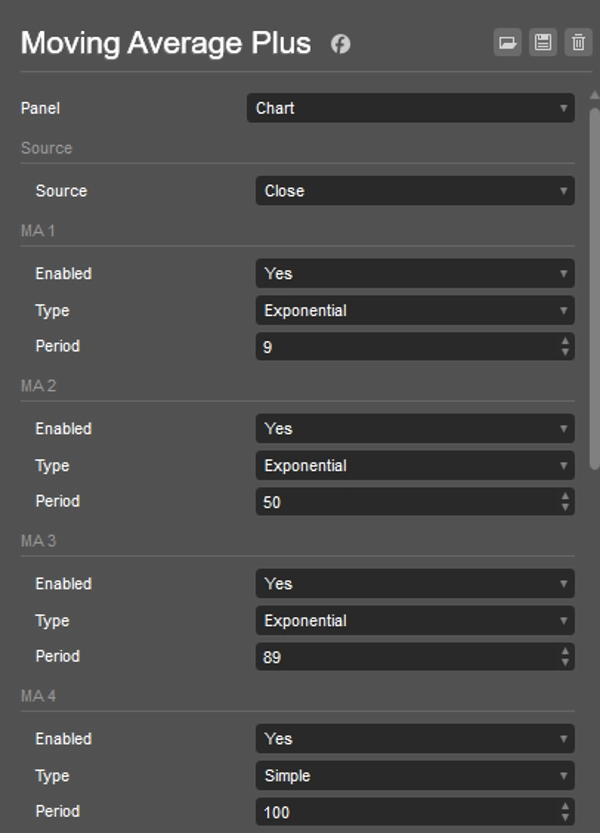
Task: Click the open folder load icon
Action: point(508,42)
